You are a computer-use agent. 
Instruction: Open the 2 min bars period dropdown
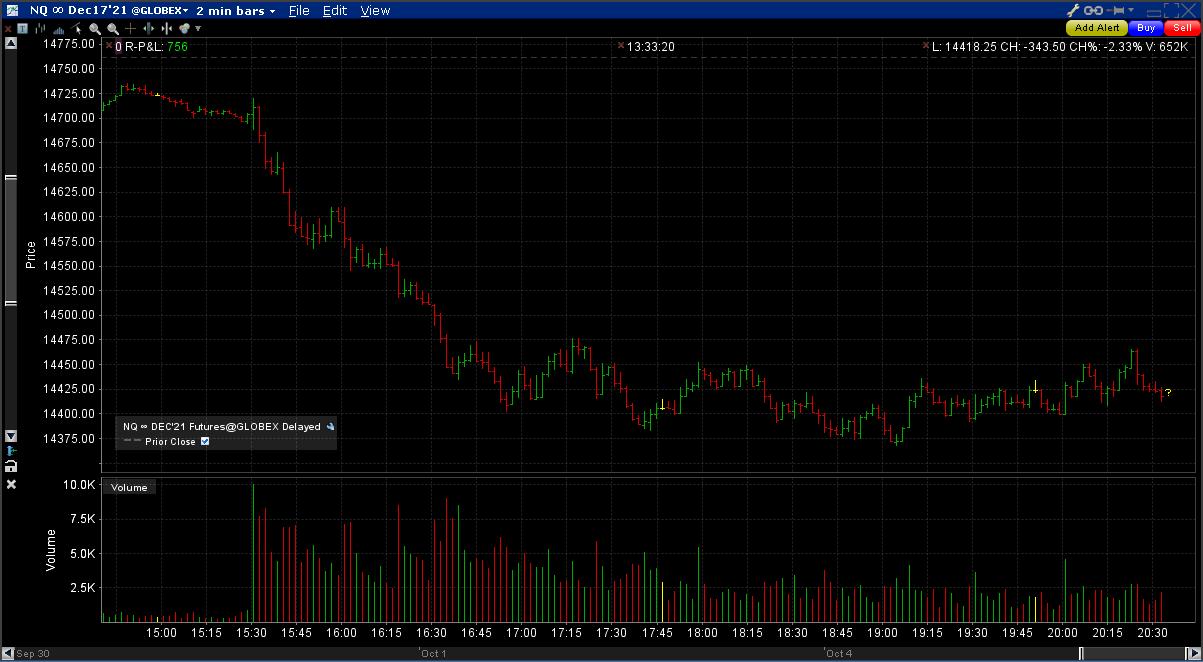[x=236, y=10]
